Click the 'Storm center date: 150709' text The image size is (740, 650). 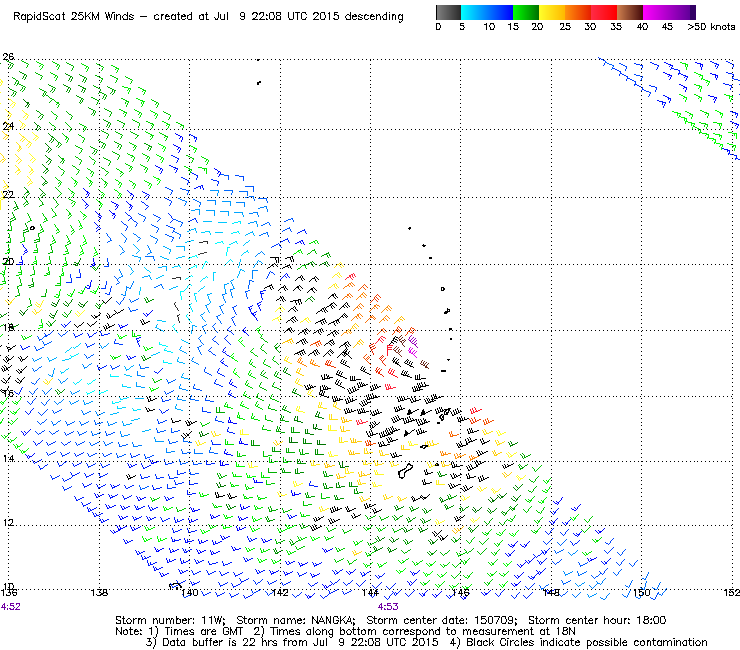point(442,620)
